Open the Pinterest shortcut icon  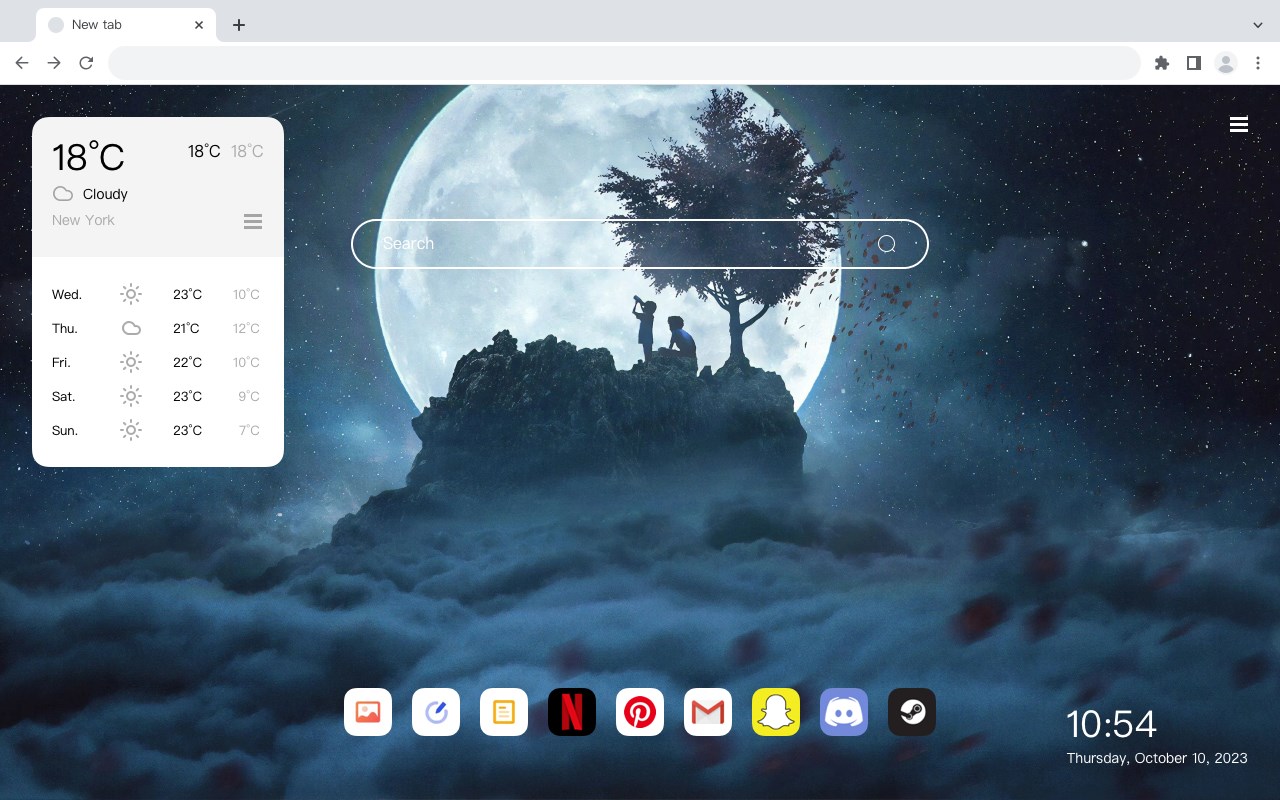[640, 712]
